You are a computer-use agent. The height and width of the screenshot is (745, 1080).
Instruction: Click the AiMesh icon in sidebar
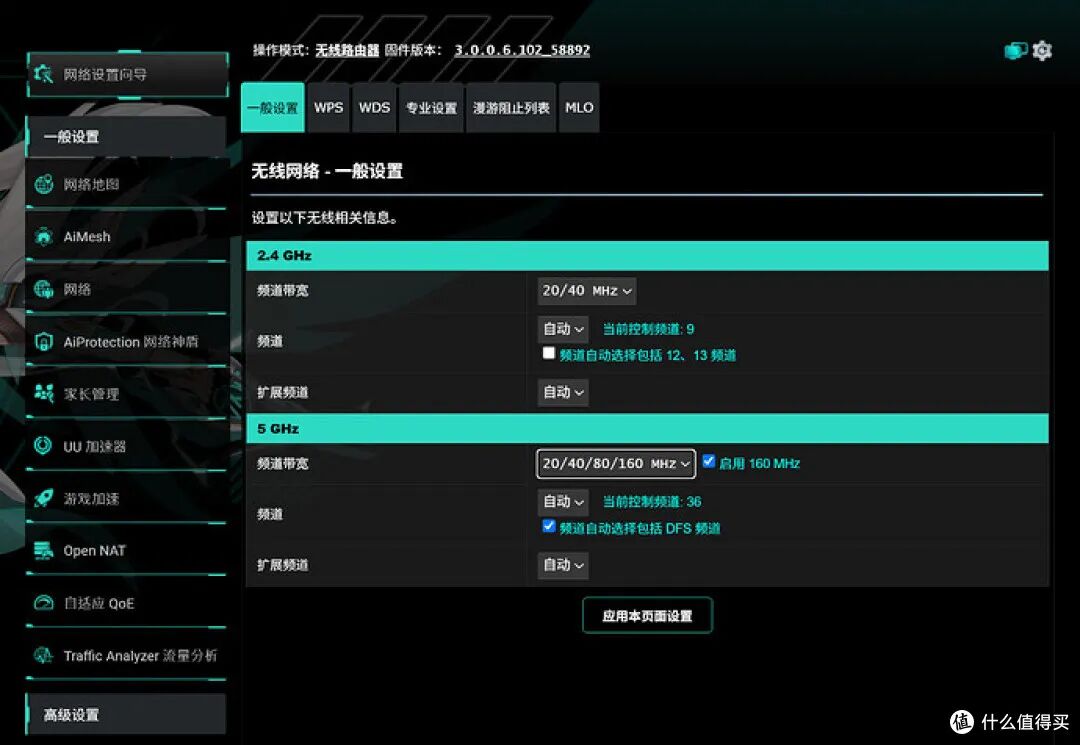pos(43,236)
